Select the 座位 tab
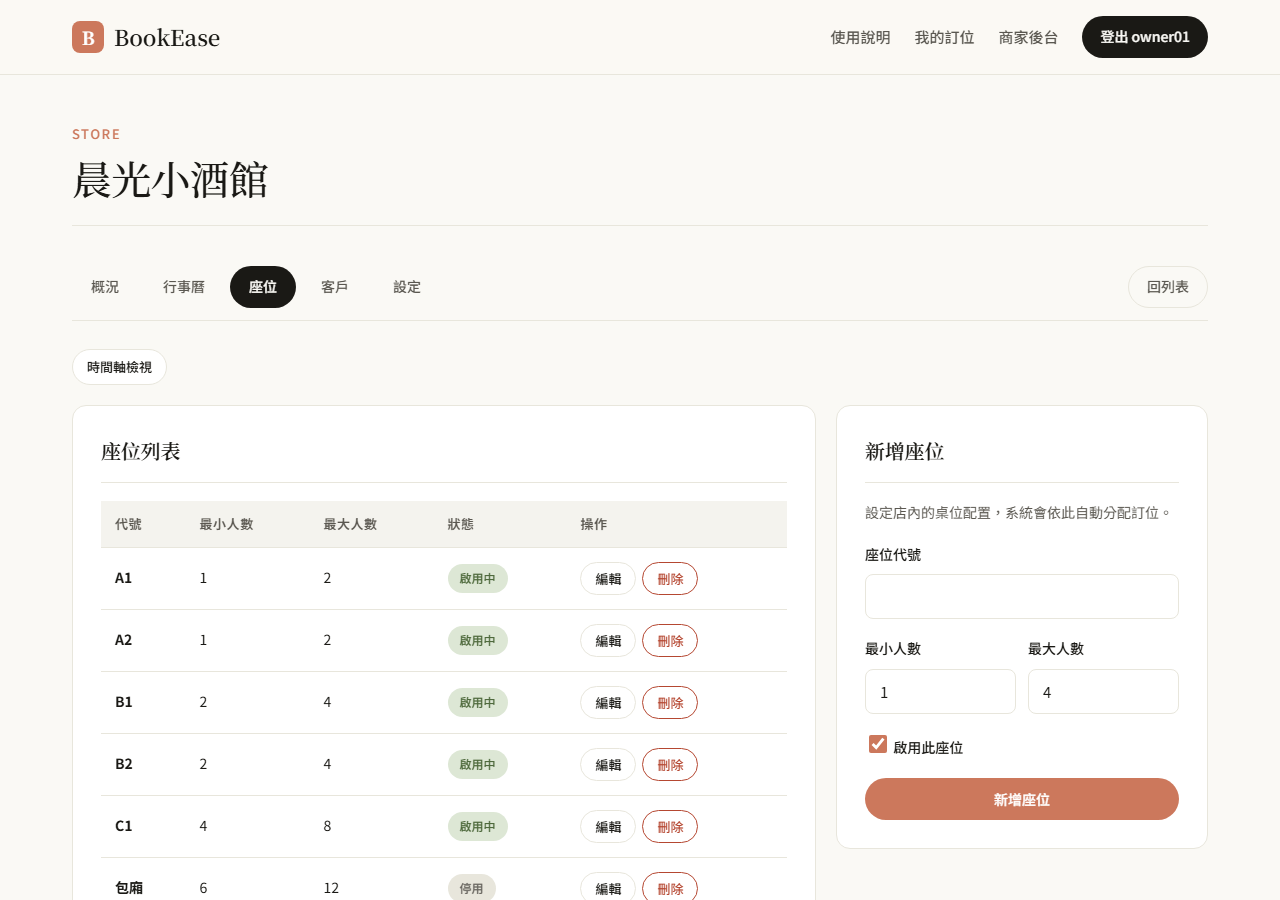 (263, 287)
